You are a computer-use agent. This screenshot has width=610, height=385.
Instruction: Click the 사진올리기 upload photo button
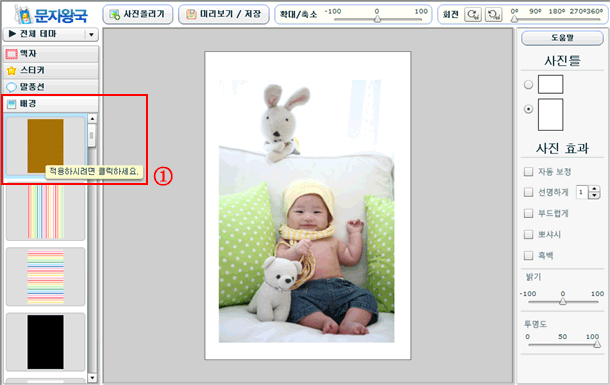point(138,14)
